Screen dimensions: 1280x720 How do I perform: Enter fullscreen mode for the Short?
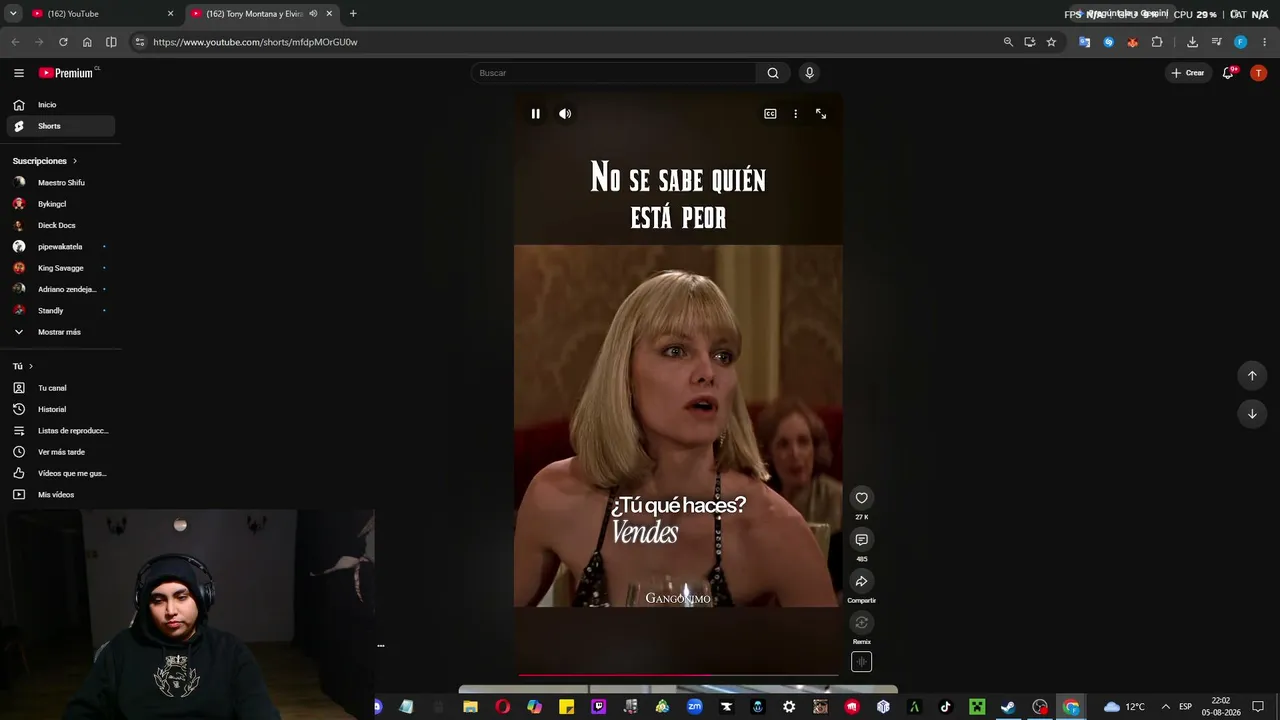click(x=821, y=114)
